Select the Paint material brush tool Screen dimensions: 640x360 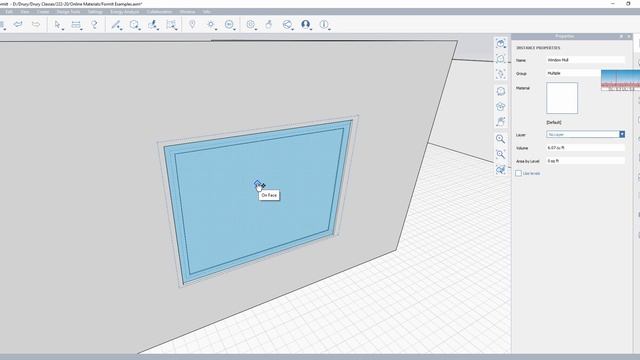tap(152, 24)
